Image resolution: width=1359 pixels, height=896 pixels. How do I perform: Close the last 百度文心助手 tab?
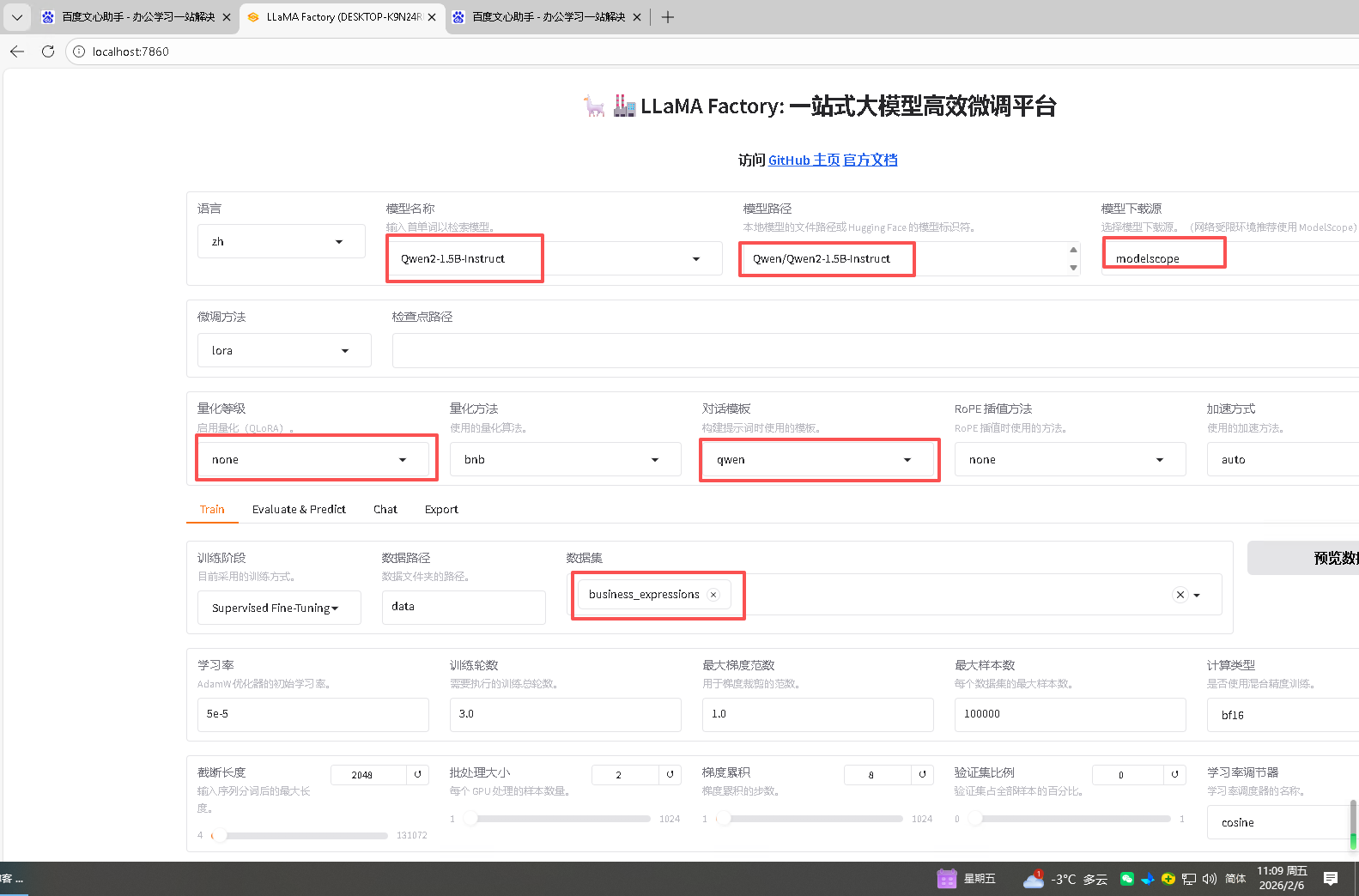(x=637, y=17)
